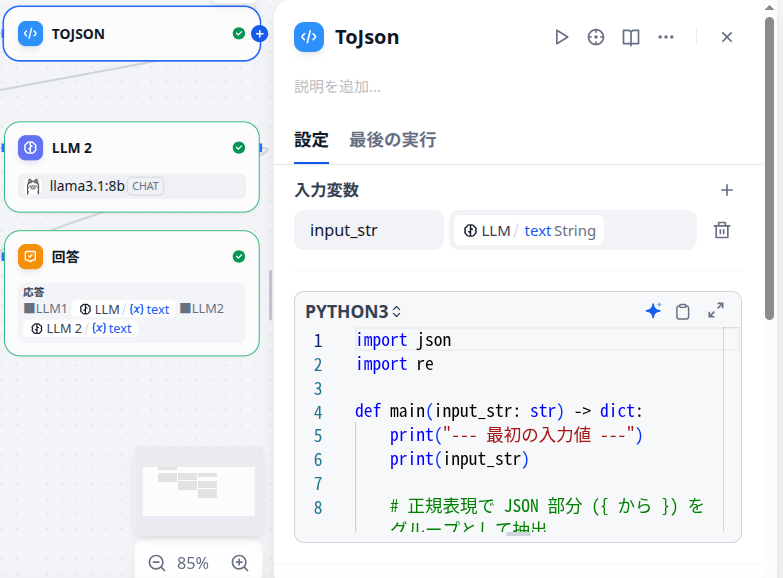Viewport: 783px width, 578px height.
Task: Click the 正規表現で JSON comment line
Action: pyautogui.click(x=547, y=507)
